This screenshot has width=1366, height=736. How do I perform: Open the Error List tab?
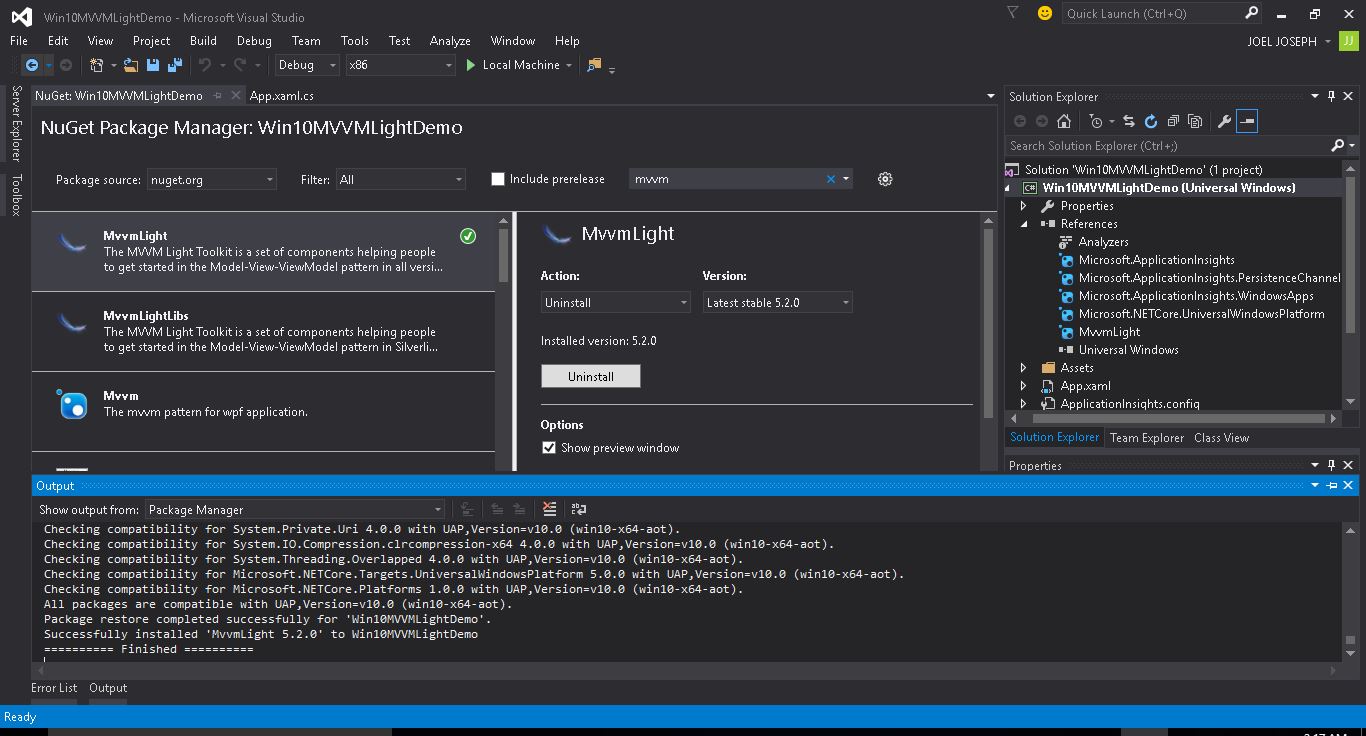(54, 688)
